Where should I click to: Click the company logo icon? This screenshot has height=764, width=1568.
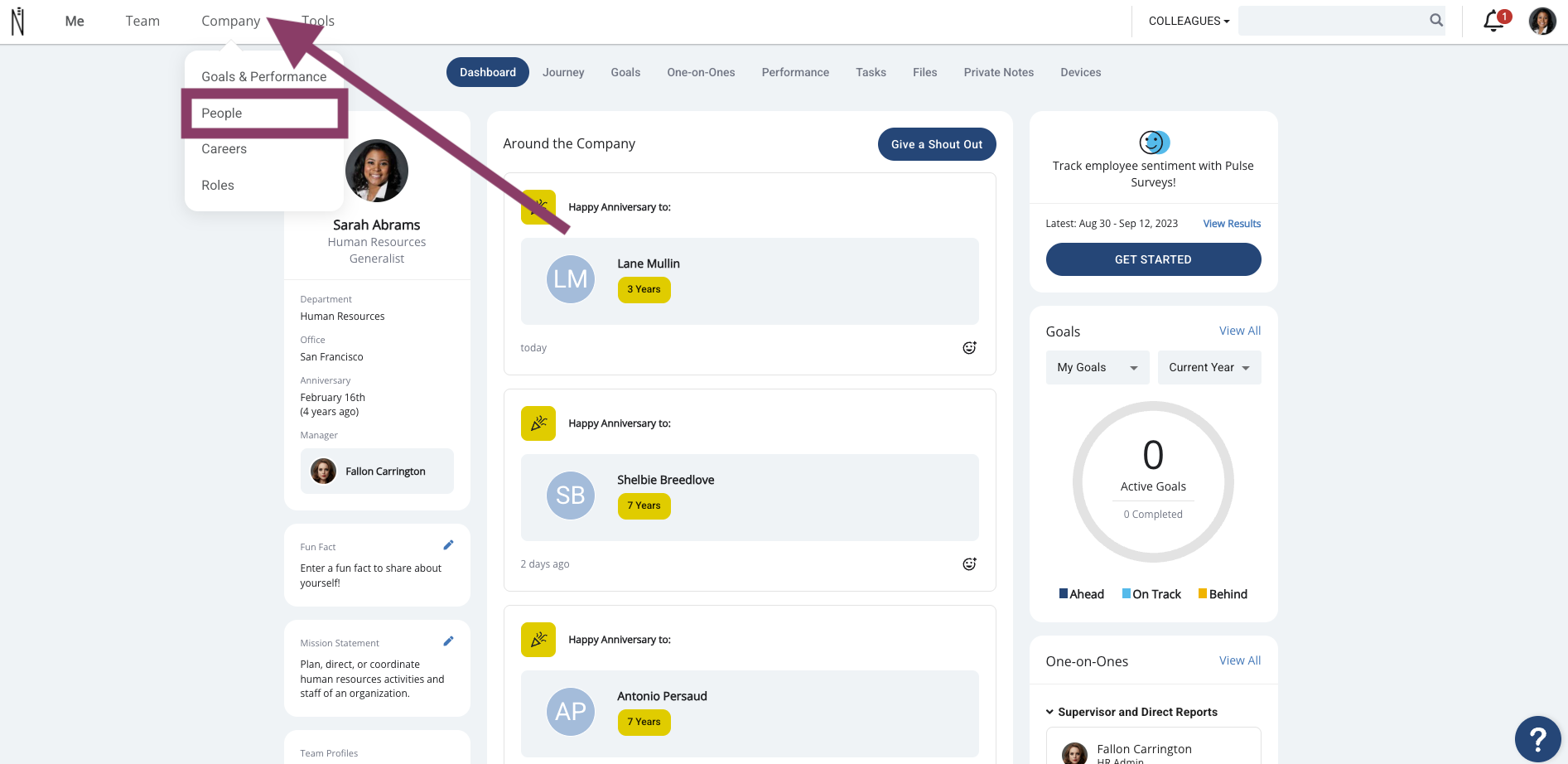click(17, 22)
